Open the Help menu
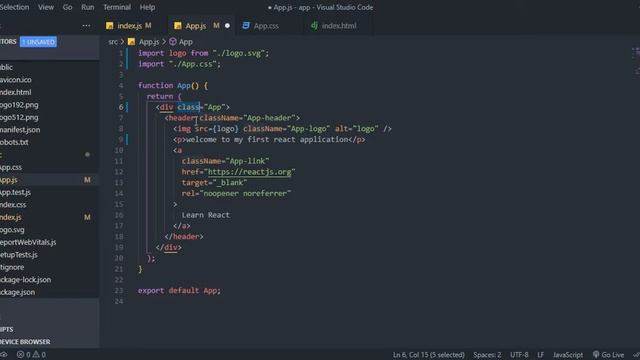Viewport: 640px width, 360px height. pos(147,7)
